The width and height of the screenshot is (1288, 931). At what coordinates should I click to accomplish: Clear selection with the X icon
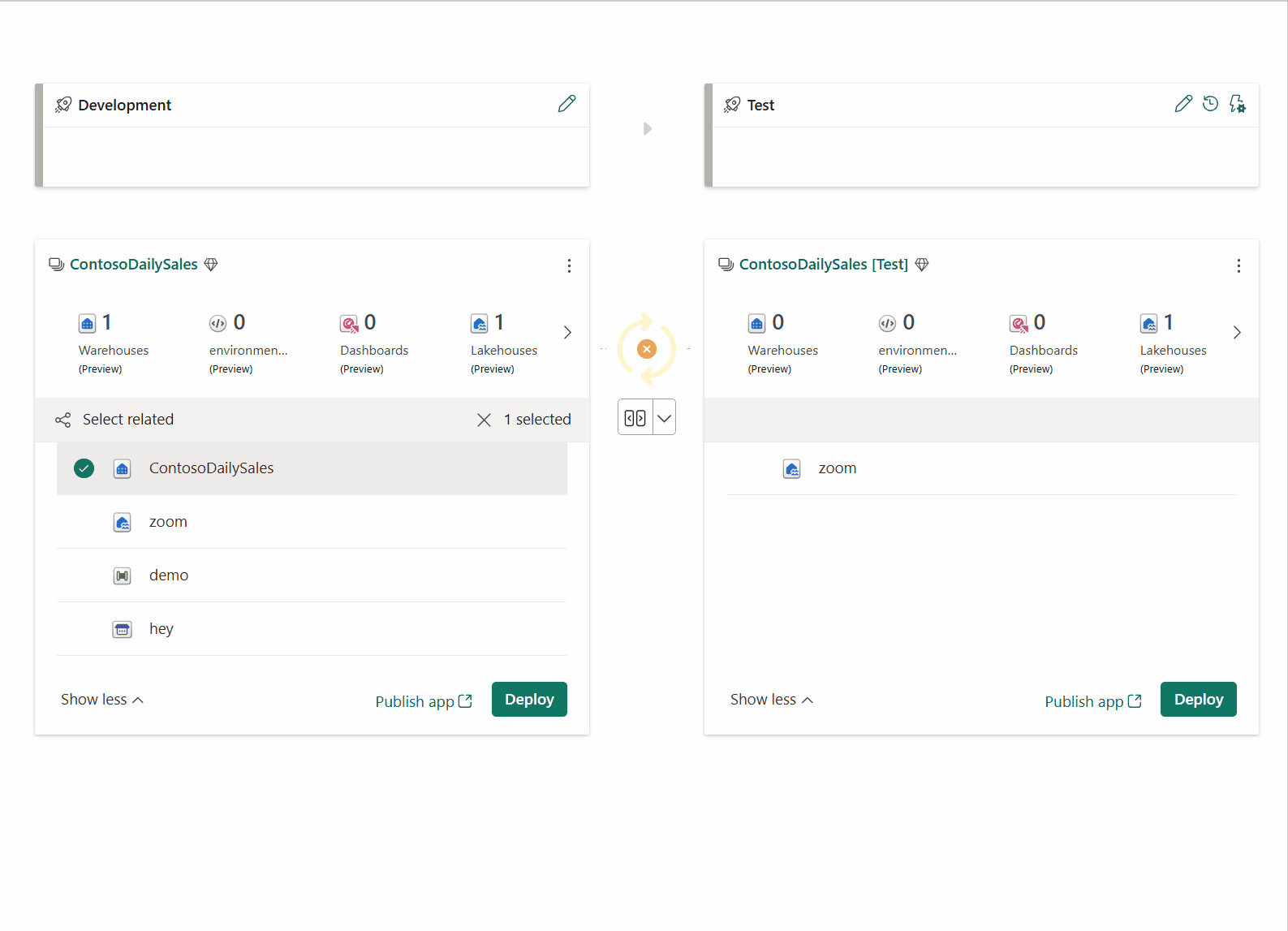coord(484,420)
